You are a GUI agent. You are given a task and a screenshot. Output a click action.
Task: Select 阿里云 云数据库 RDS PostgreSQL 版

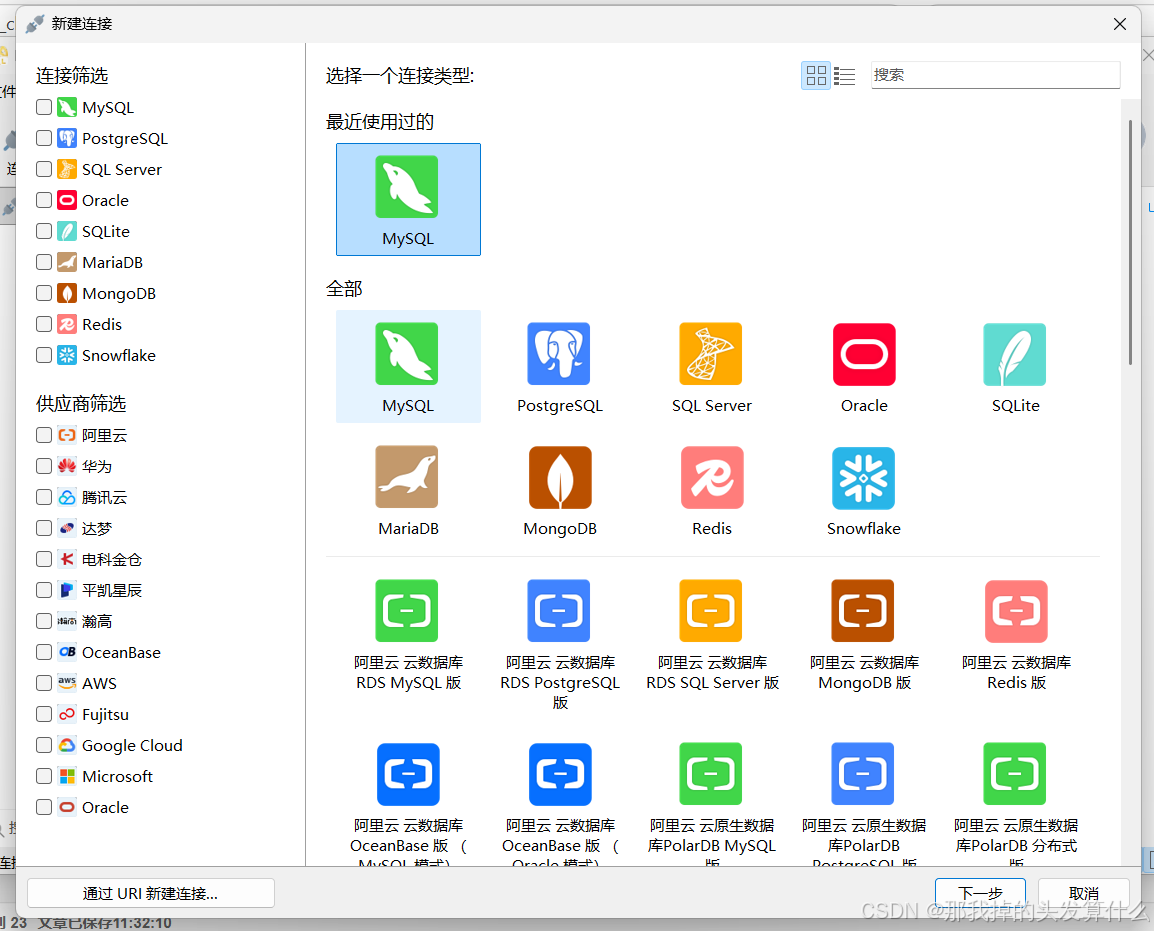coord(559,645)
